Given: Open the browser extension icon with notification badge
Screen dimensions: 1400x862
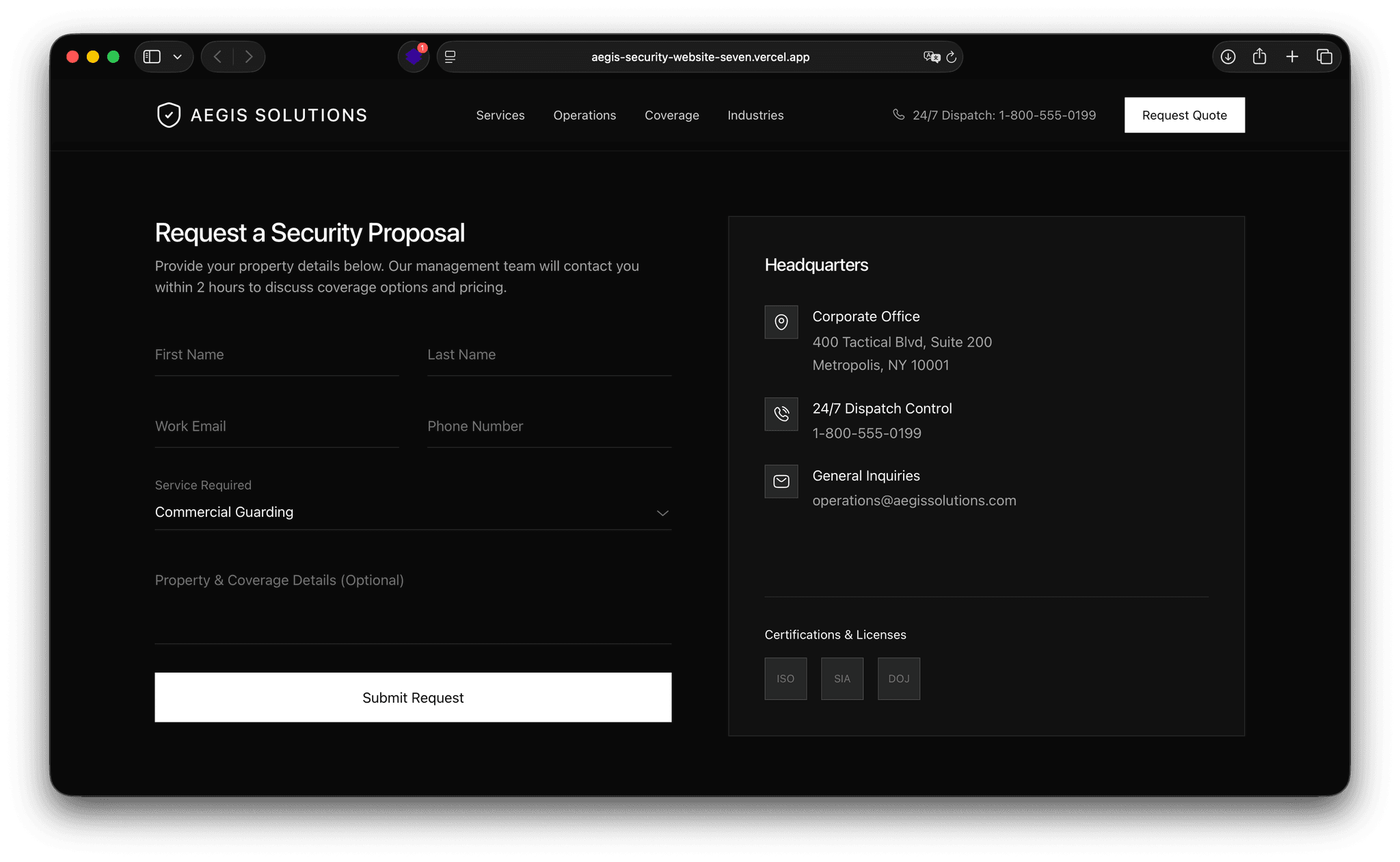Looking at the screenshot, I should pyautogui.click(x=414, y=57).
